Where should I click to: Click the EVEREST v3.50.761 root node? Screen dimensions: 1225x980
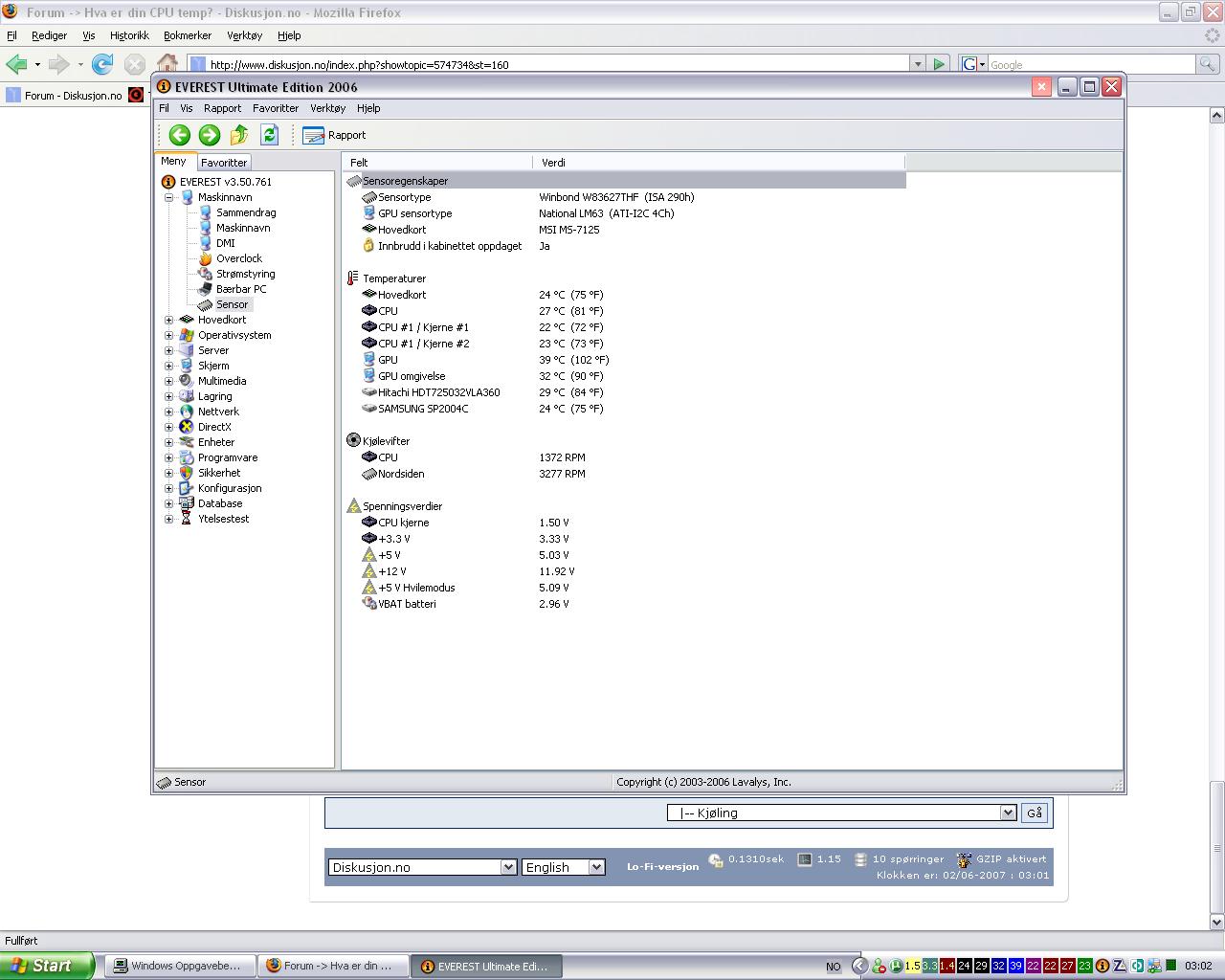225,182
